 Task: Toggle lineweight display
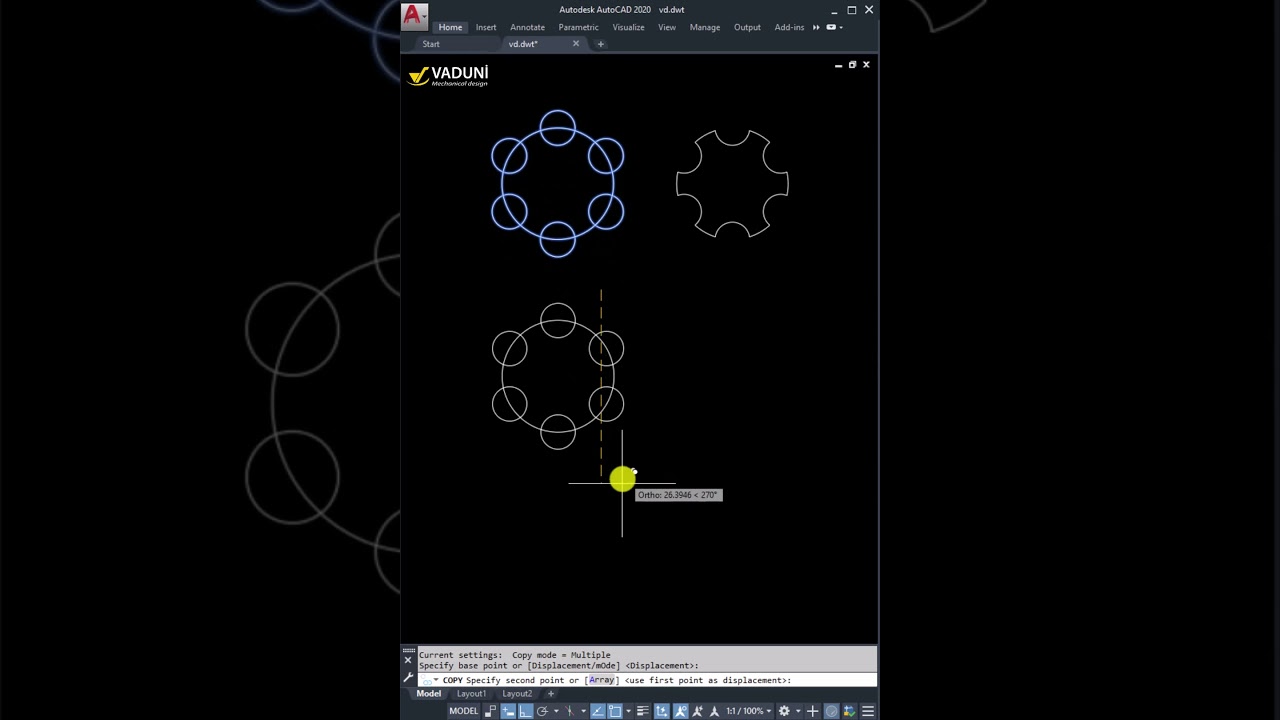tap(643, 711)
